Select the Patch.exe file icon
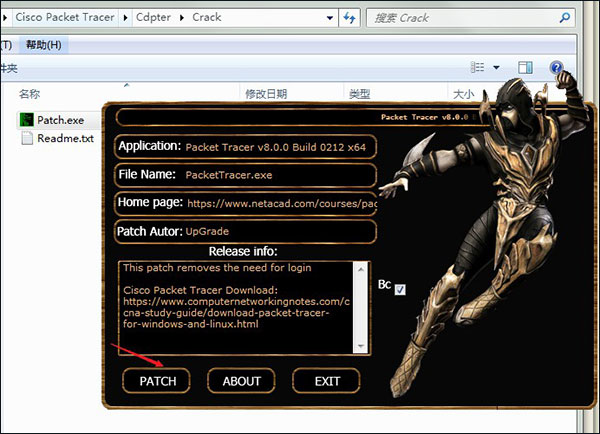The image size is (600, 434). click(26, 120)
